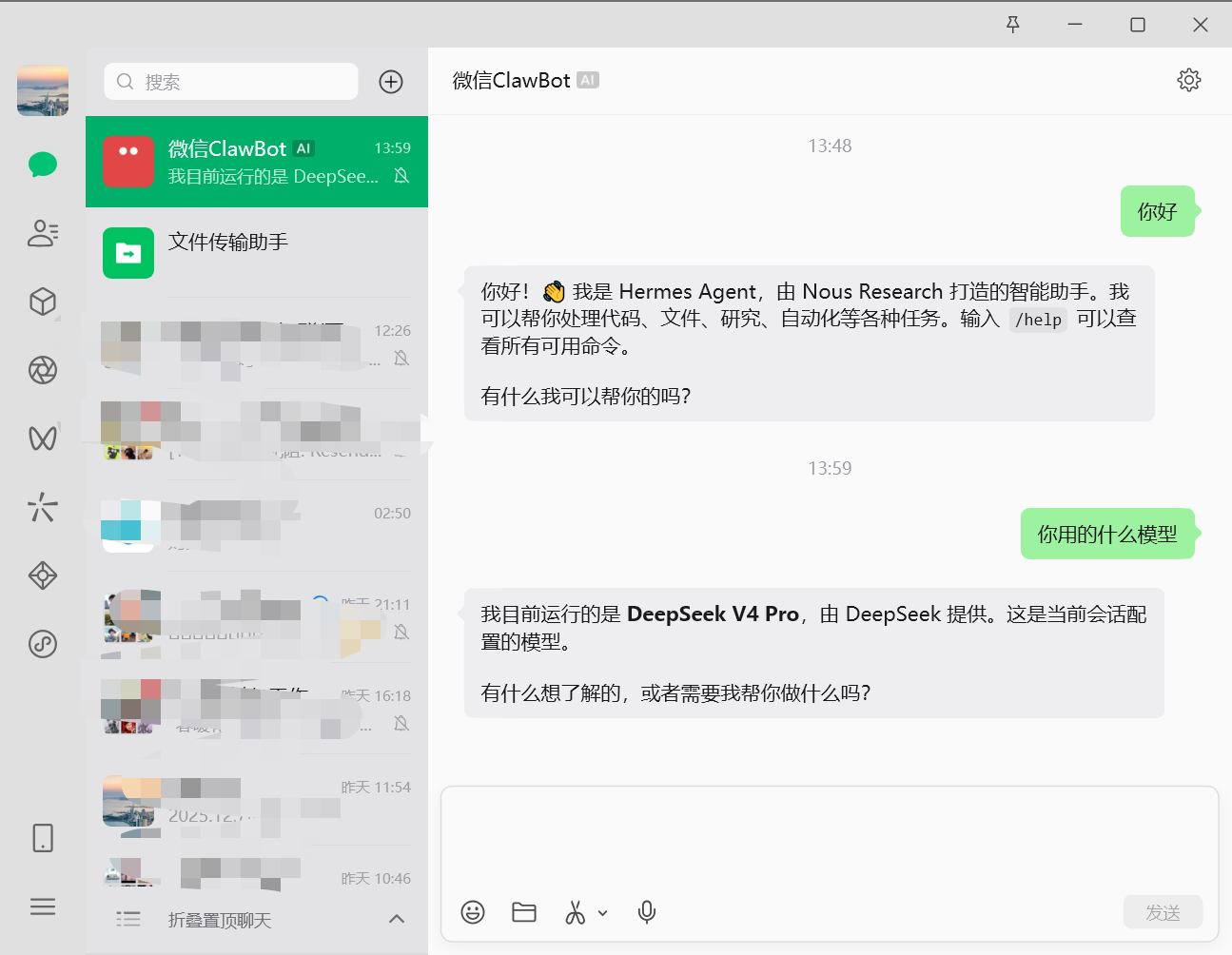Viewport: 1232px width, 955px height.
Task: Open the conversation timestamped 02:50
Action: [257, 527]
